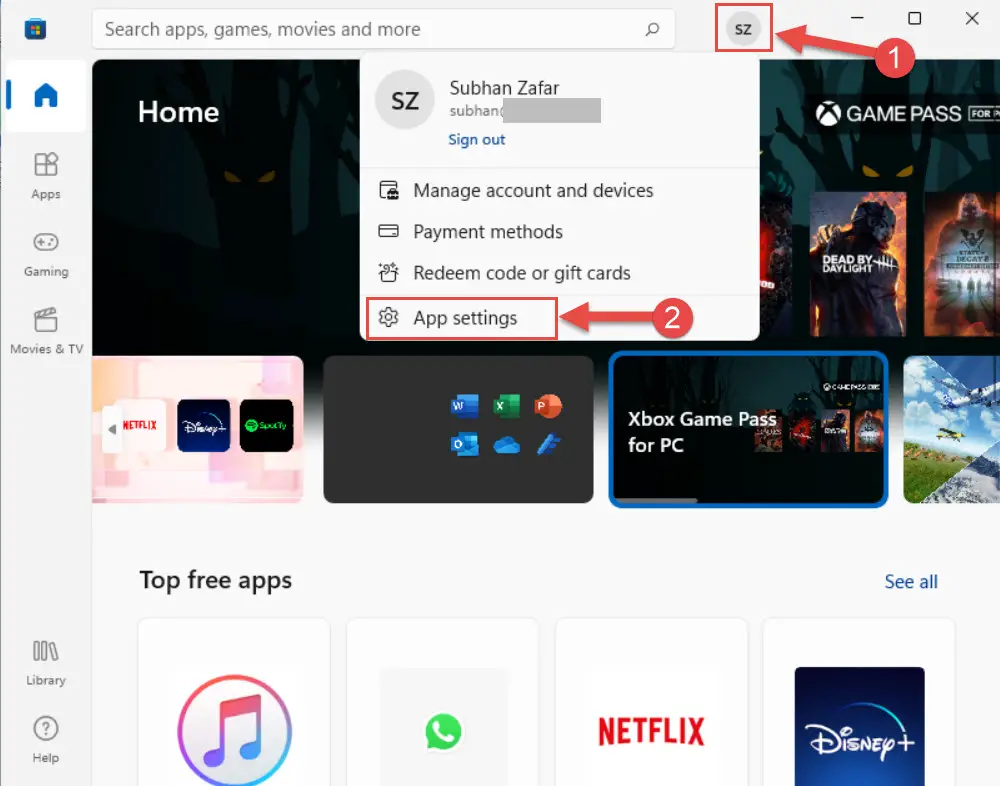
Task: Open the Disney+ app card
Action: coord(858,702)
